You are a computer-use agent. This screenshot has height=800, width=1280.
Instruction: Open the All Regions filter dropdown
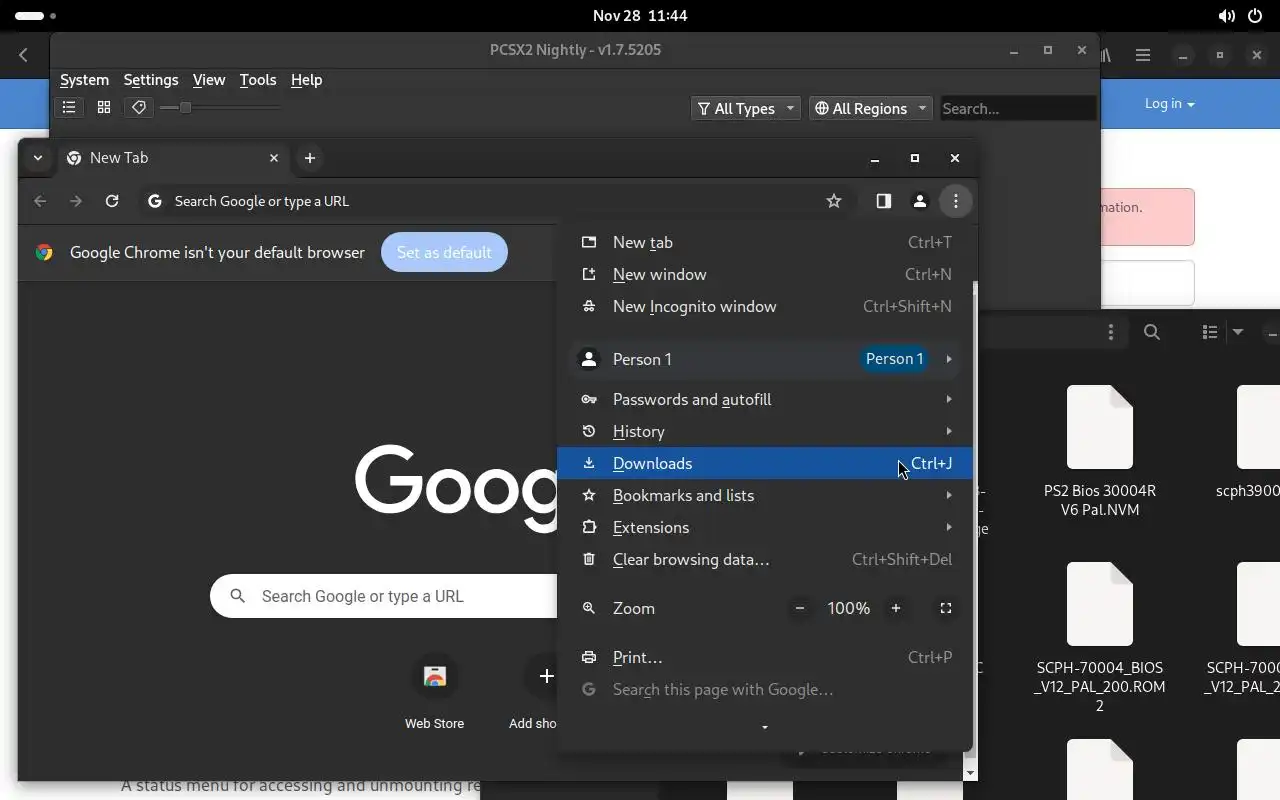[869, 108]
